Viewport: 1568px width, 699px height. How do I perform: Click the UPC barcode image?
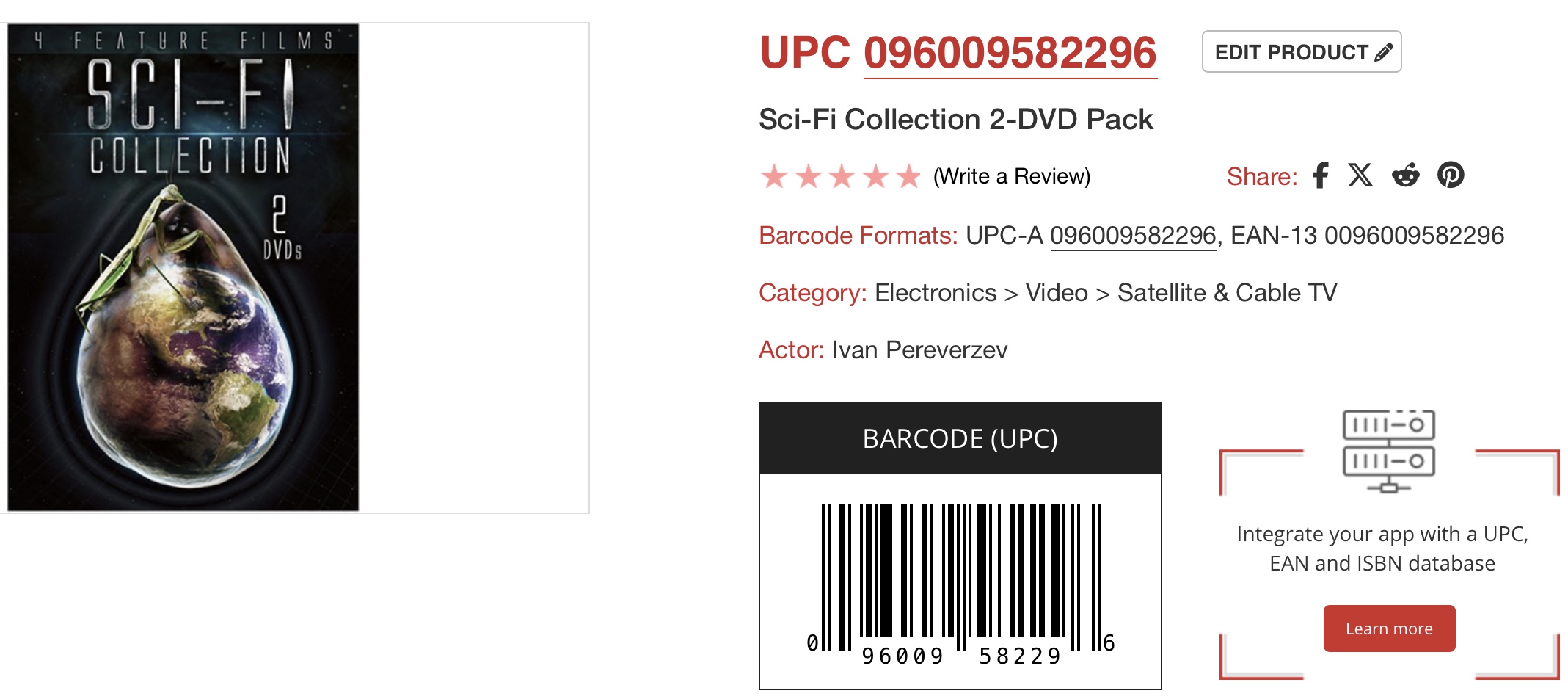click(x=960, y=580)
